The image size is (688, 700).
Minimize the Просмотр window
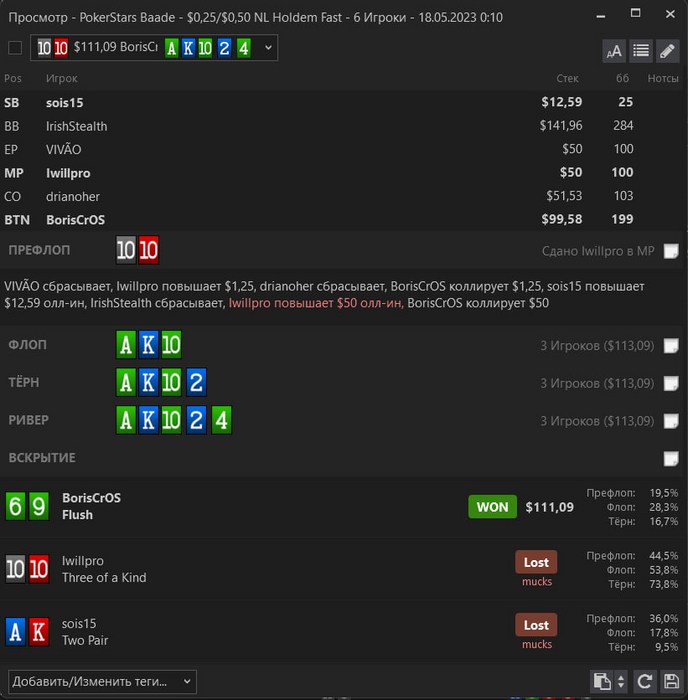[601, 15]
